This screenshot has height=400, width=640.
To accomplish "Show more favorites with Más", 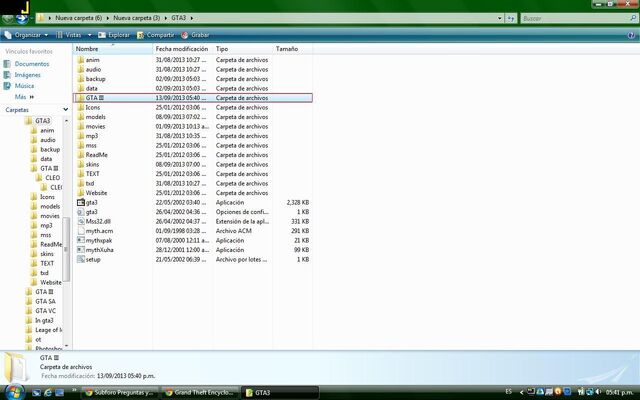I will pyautogui.click(x=24, y=97).
